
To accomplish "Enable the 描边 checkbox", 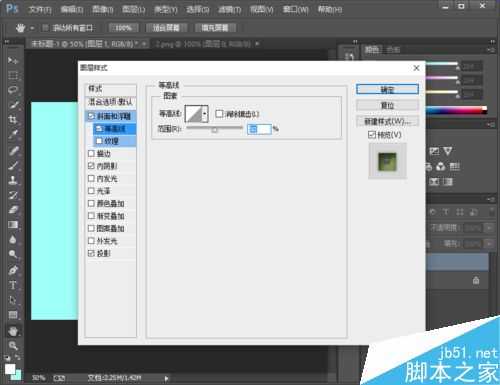I will [91, 153].
